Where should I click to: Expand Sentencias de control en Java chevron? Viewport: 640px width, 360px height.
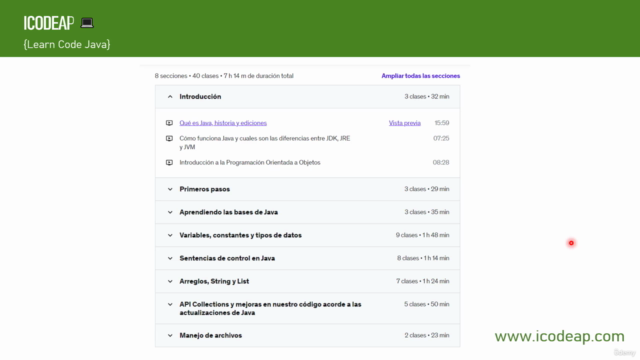(x=170, y=258)
